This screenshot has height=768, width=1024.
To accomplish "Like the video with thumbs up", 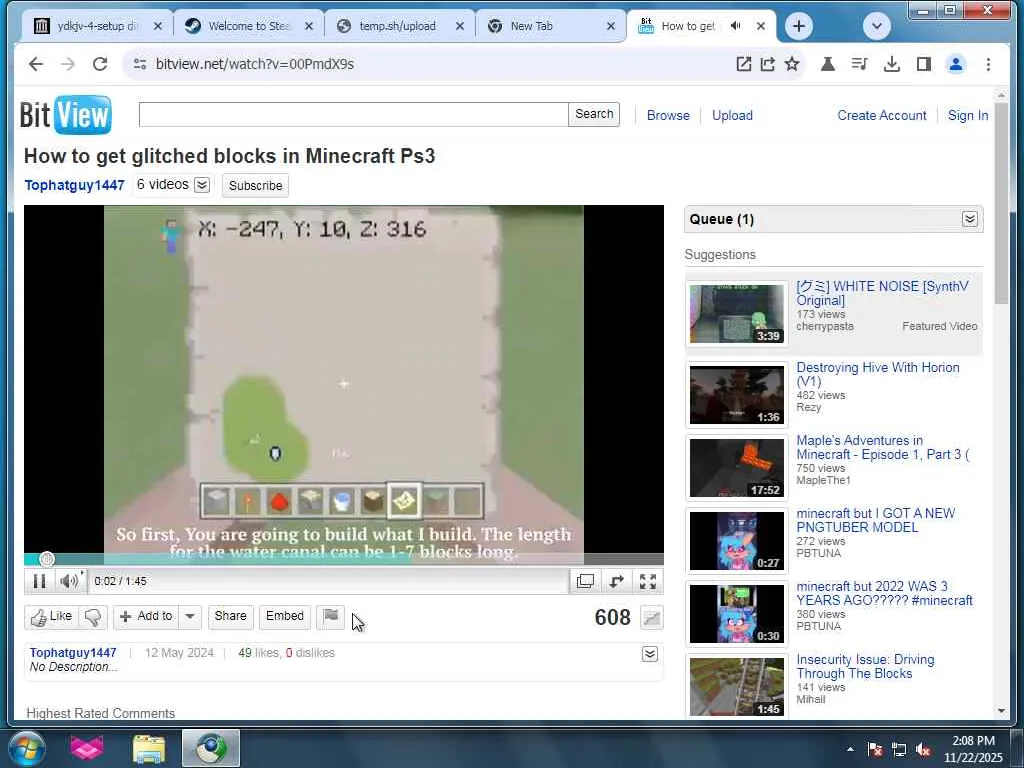I will coord(52,616).
